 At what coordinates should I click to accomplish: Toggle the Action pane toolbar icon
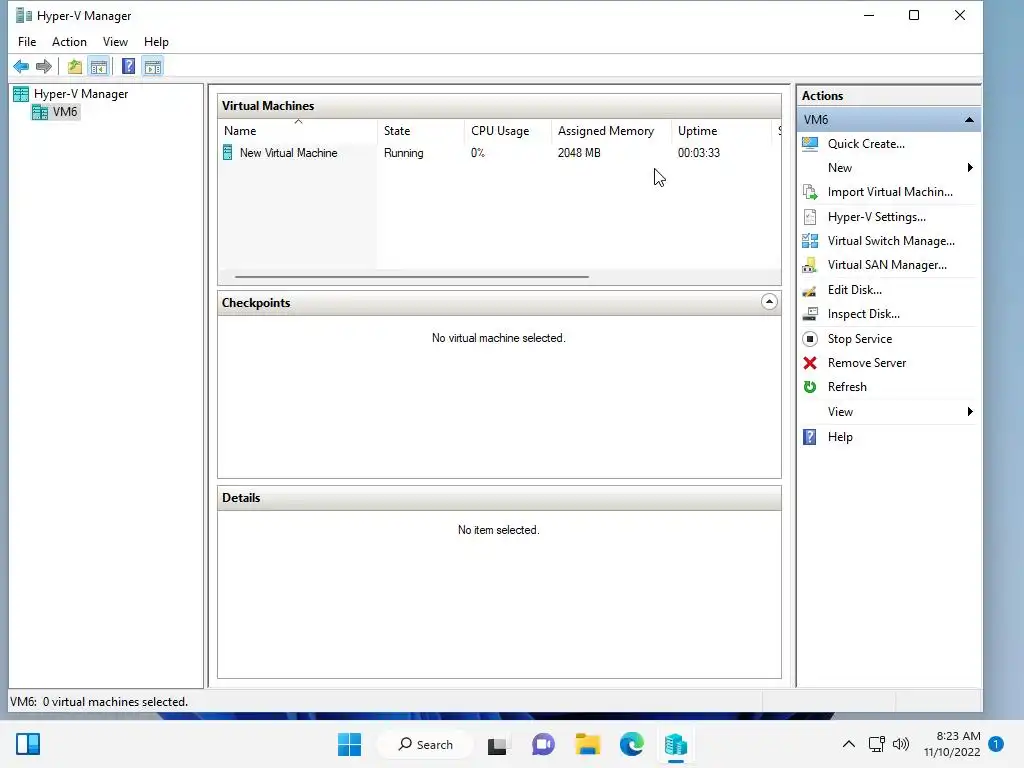pos(153,66)
